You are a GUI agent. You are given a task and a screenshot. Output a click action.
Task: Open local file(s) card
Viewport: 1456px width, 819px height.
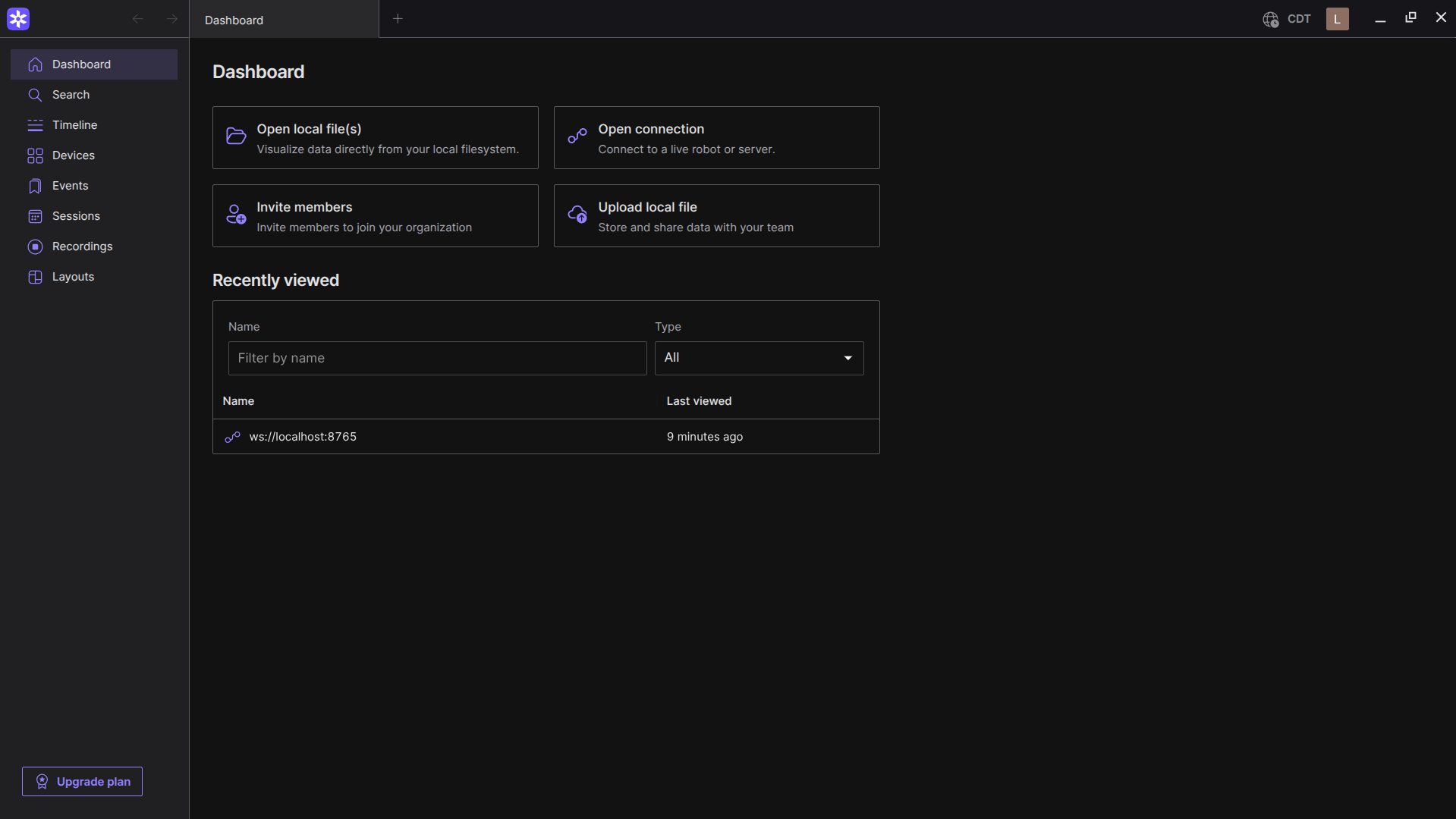tap(376, 137)
